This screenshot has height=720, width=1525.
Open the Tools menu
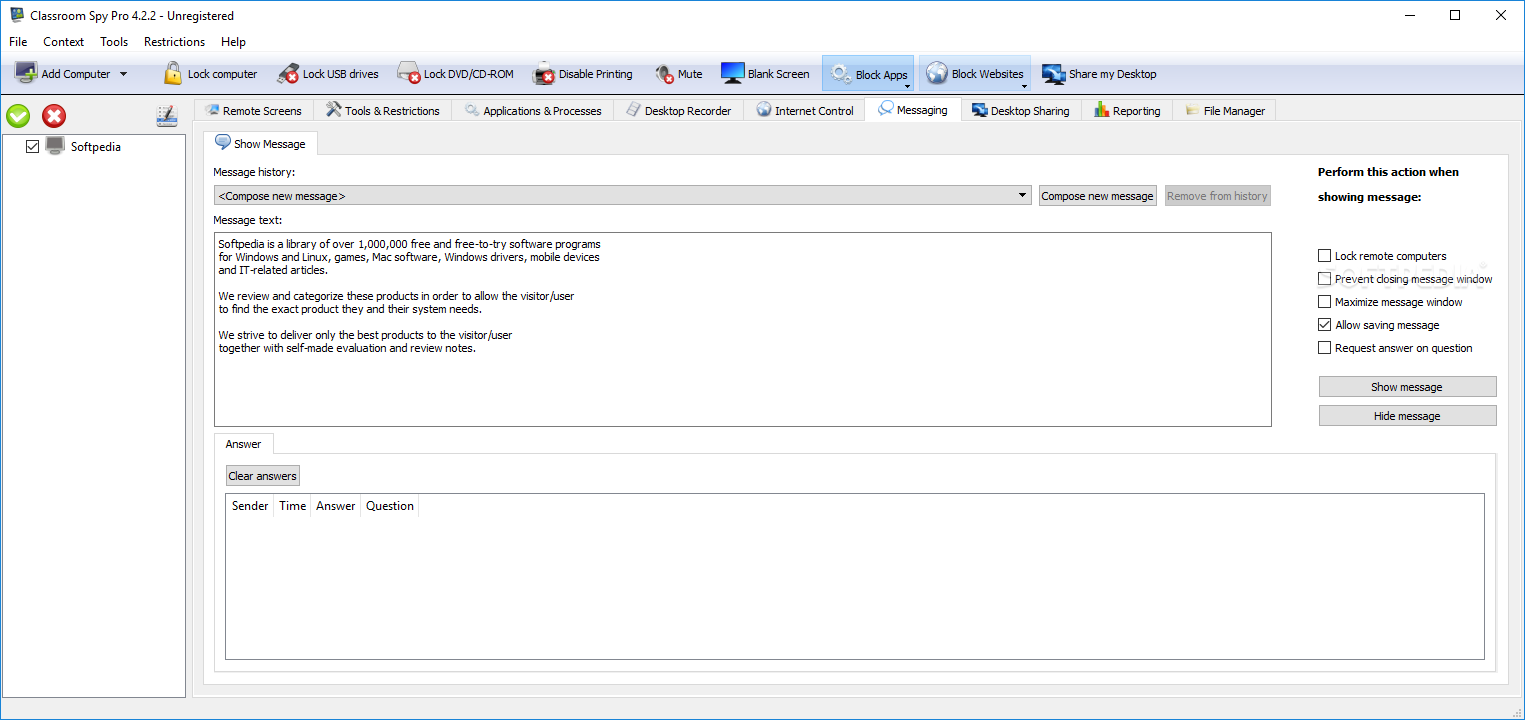[x=114, y=42]
